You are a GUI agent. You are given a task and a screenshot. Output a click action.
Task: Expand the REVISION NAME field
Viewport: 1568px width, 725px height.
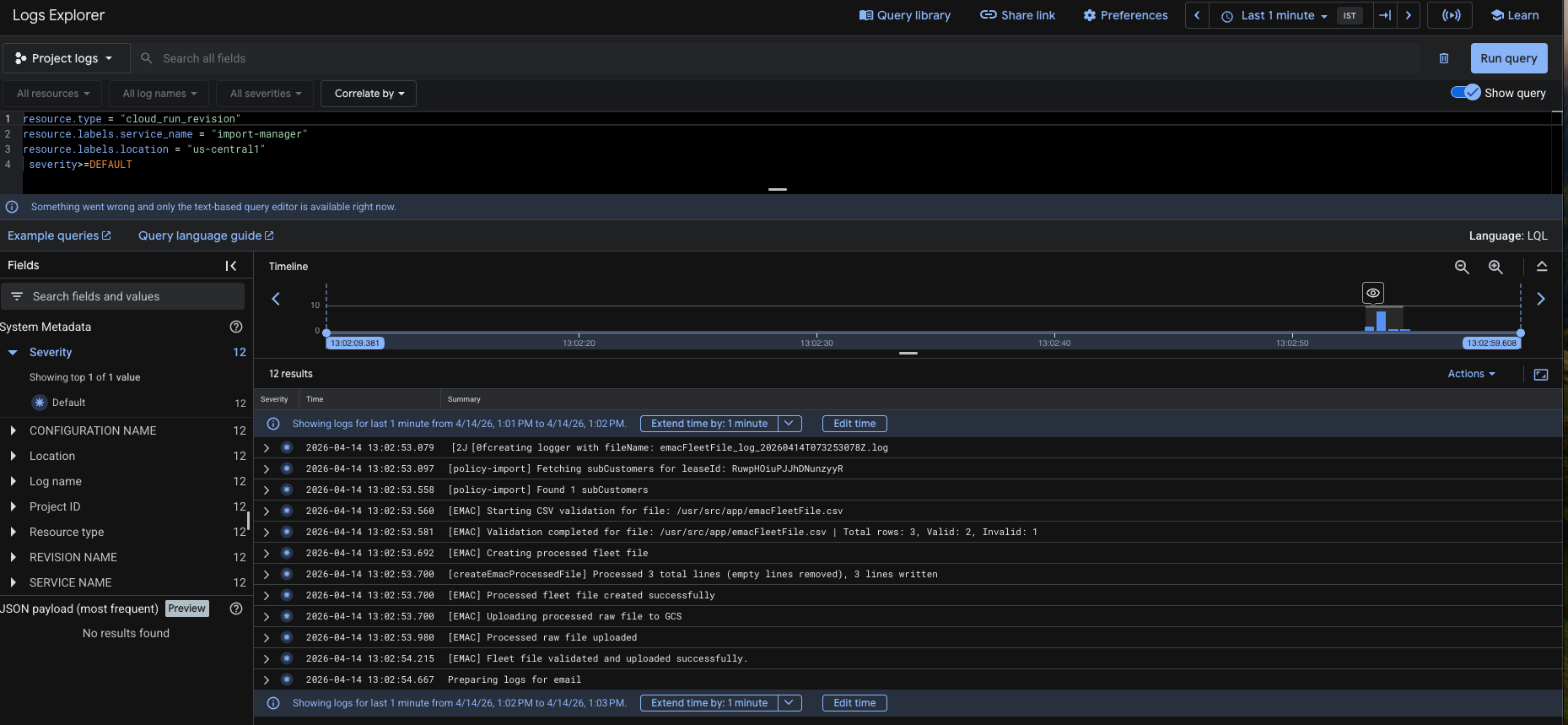coord(13,557)
